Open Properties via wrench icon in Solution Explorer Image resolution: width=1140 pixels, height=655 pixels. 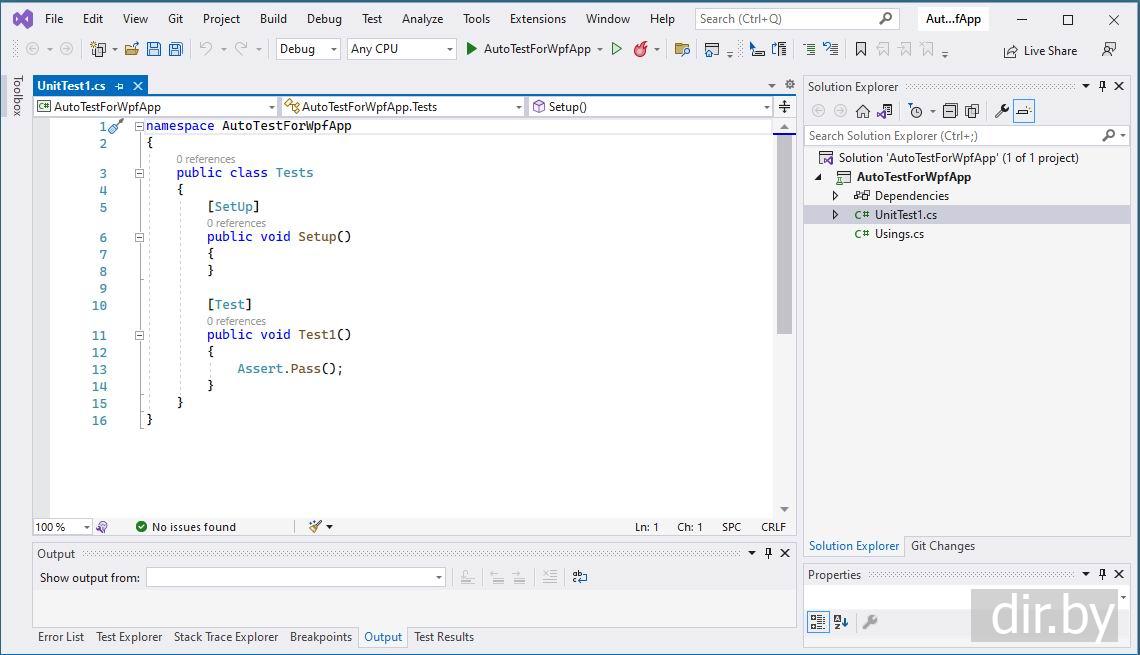tap(1001, 111)
